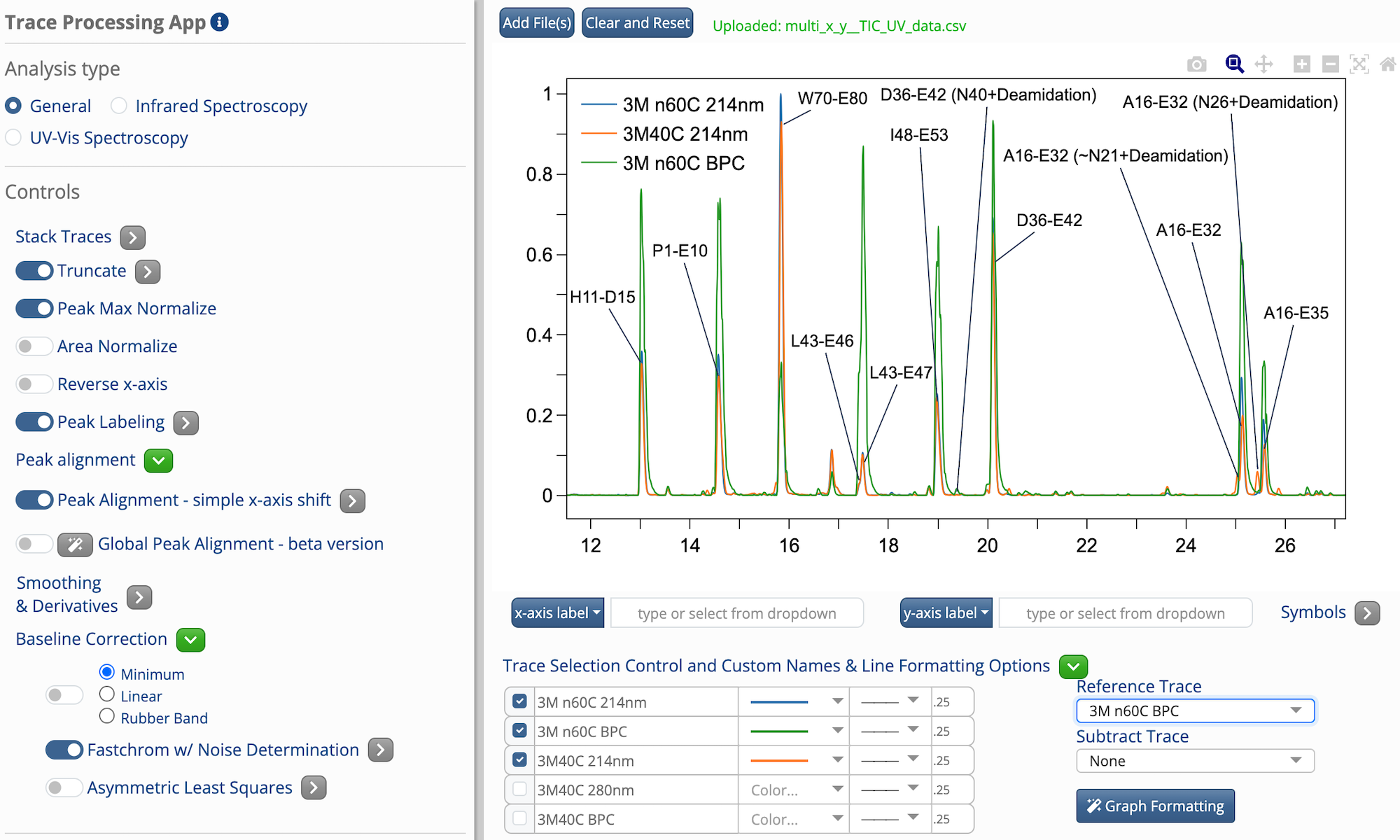The width and height of the screenshot is (1400, 840).
Task: Select Infrared Spectroscopy analysis type
Action: 119,106
